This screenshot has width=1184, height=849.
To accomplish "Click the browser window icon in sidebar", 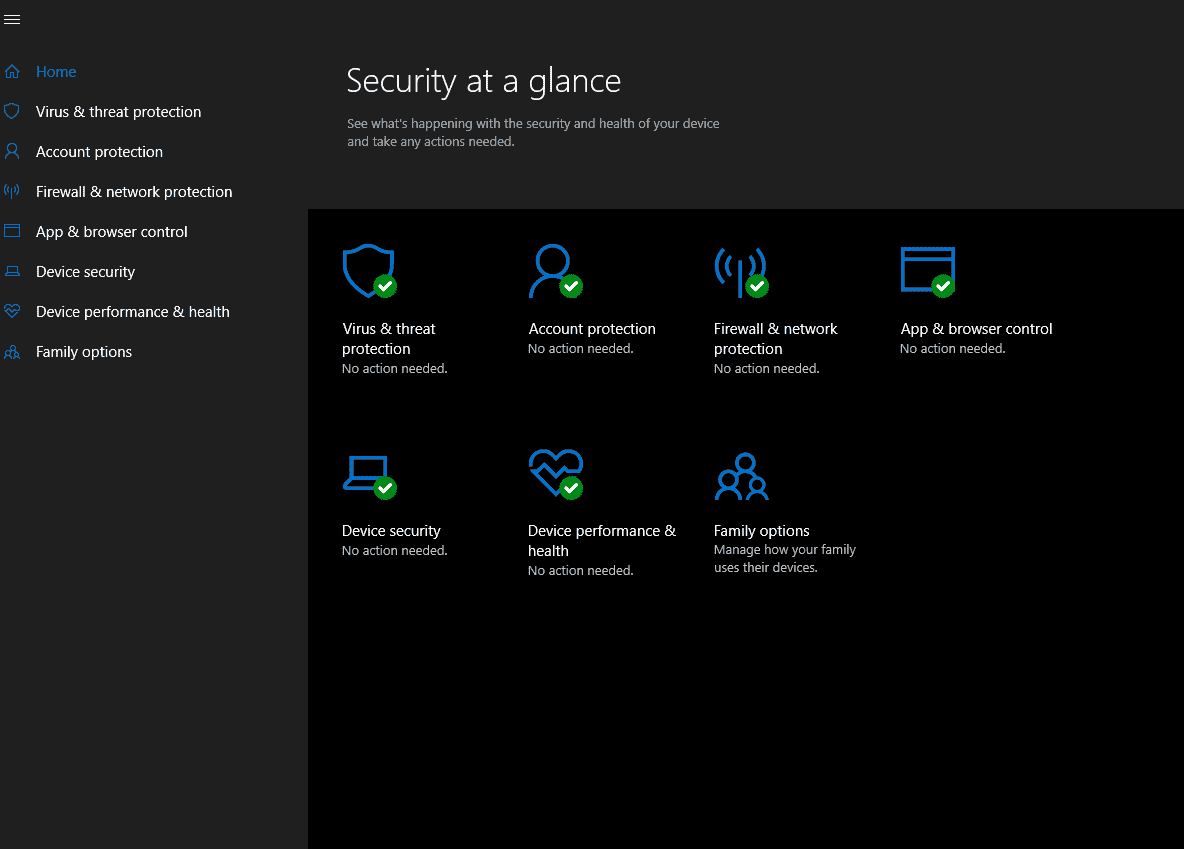I will click(x=12, y=231).
